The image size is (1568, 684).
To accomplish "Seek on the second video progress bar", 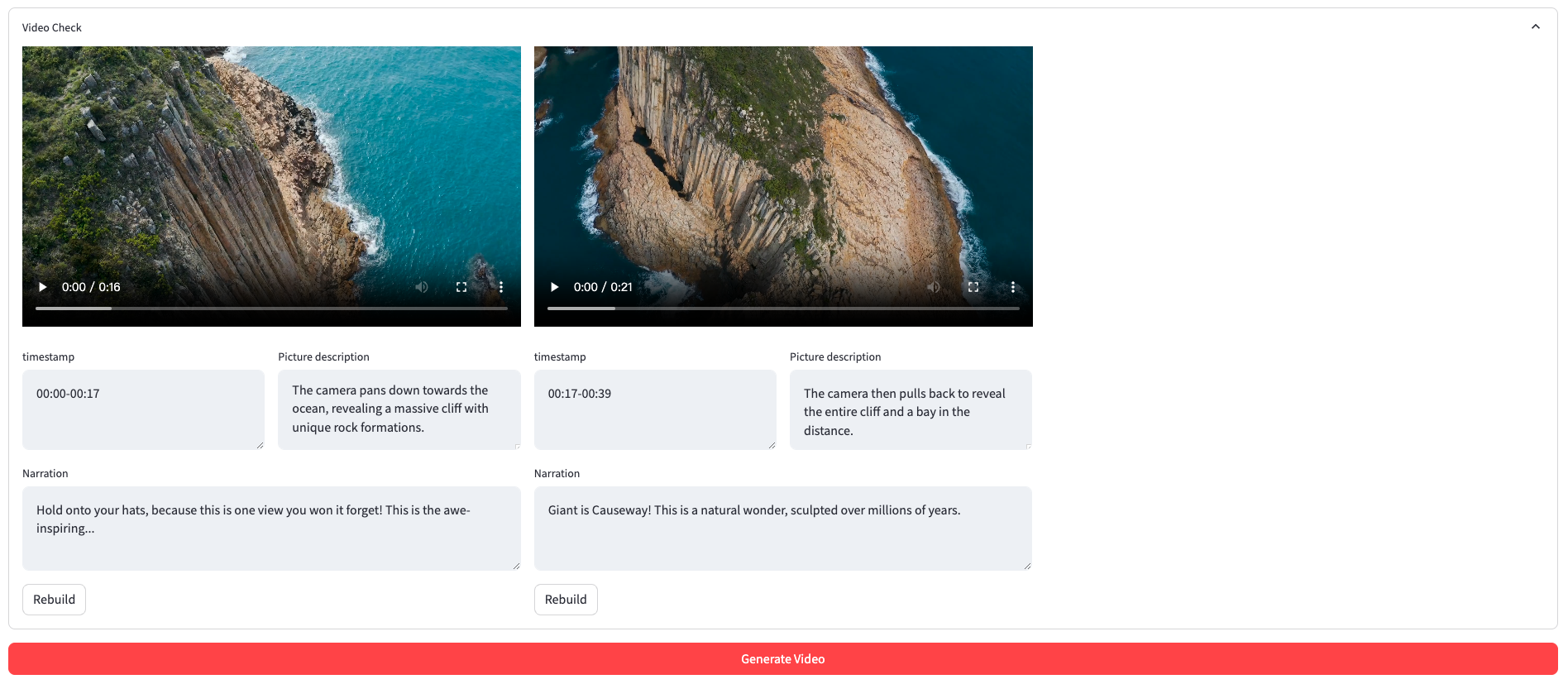I will coord(783,309).
